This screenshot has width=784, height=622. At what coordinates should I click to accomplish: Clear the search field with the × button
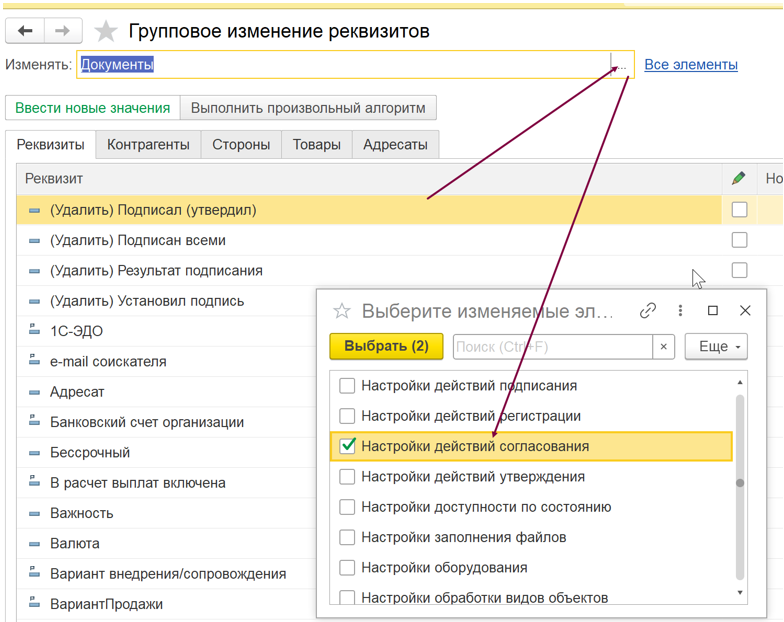pyautogui.click(x=664, y=347)
